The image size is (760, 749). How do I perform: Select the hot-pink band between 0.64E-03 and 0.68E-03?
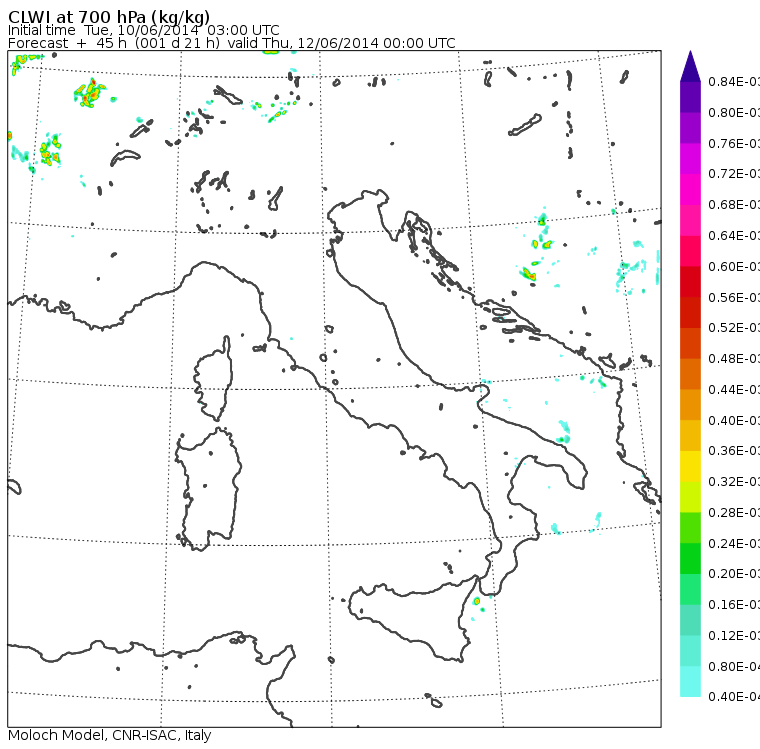click(x=690, y=220)
